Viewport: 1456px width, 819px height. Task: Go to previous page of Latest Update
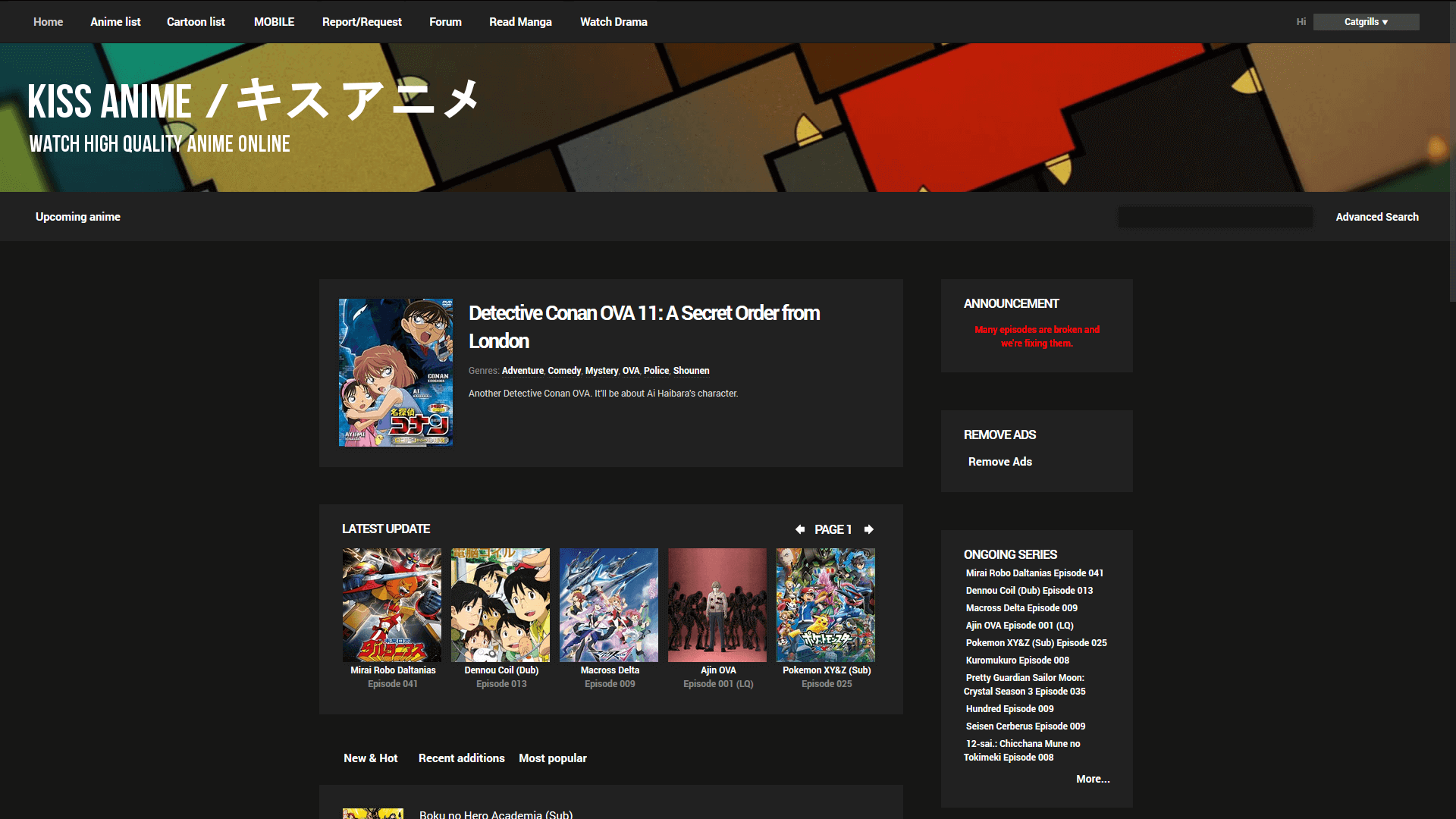[x=799, y=529]
